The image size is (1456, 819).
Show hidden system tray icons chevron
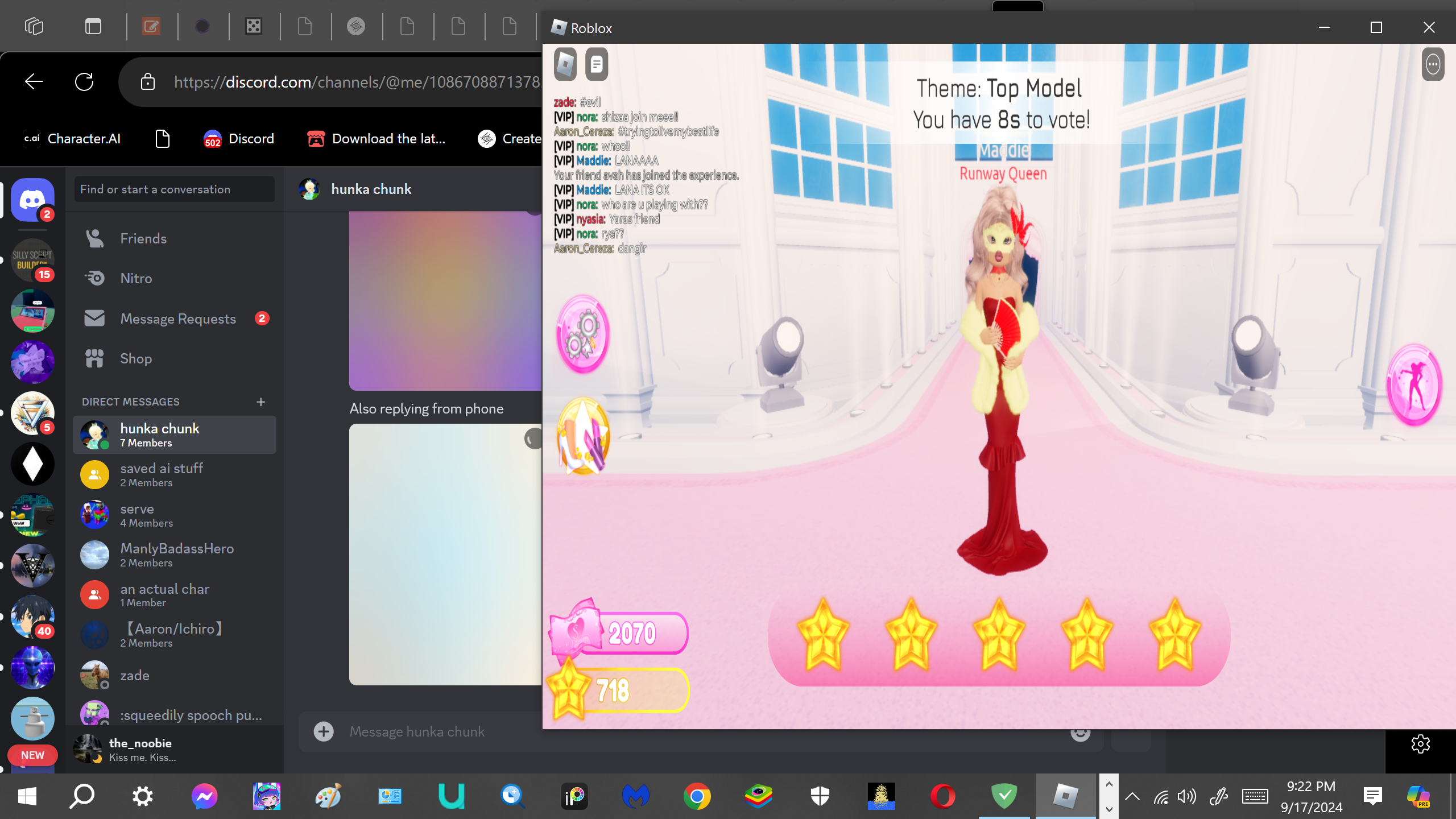(1132, 796)
